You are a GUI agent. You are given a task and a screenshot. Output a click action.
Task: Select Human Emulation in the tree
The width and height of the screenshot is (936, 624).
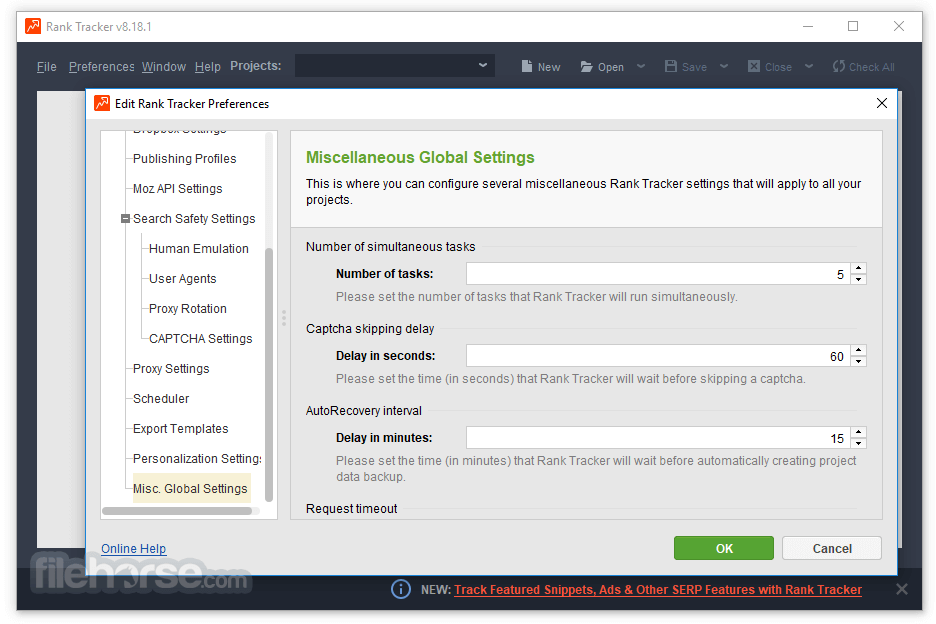coord(199,248)
